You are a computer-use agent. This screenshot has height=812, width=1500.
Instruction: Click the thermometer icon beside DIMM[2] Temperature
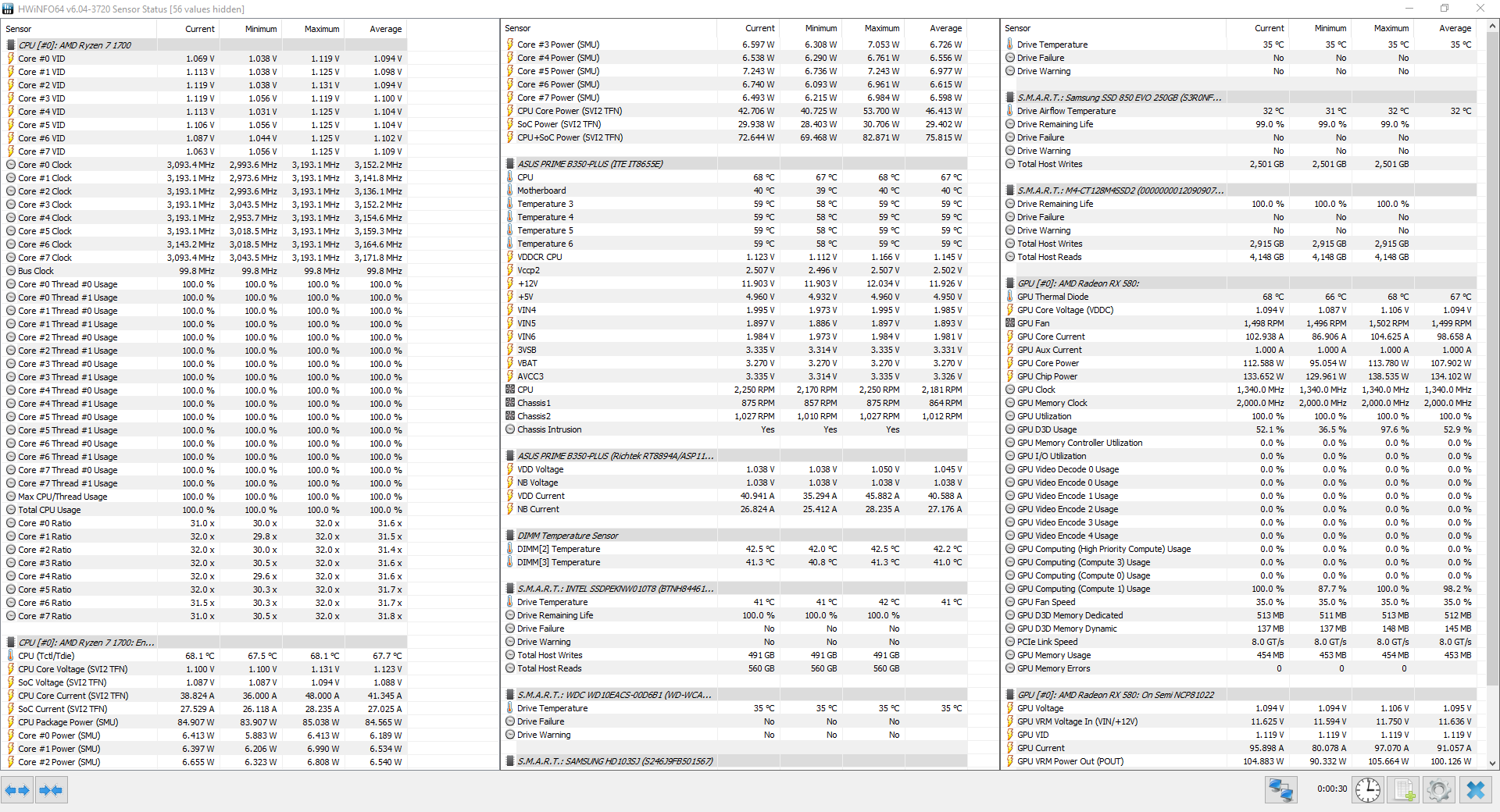click(x=510, y=549)
